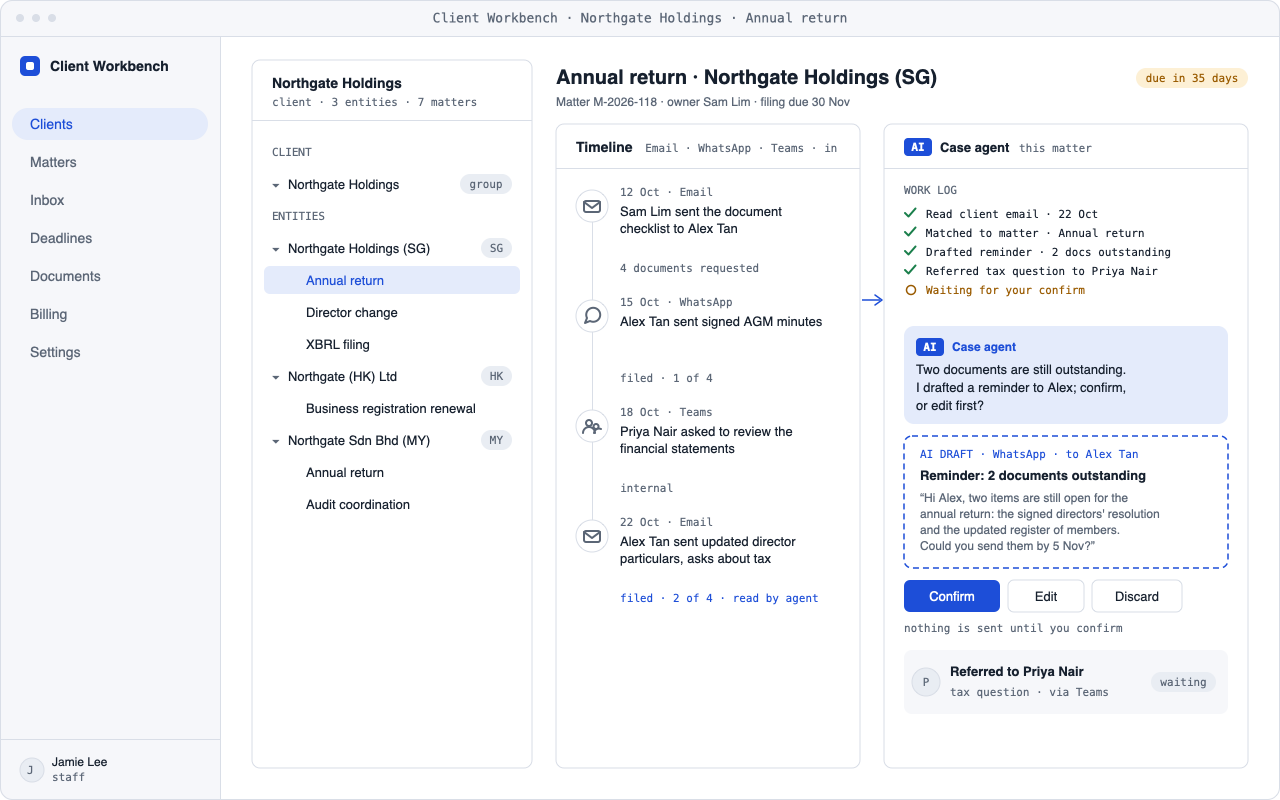Image resolution: width=1280 pixels, height=800 pixels.
Task: Open the Inbox from the sidebar
Action: coord(110,200)
